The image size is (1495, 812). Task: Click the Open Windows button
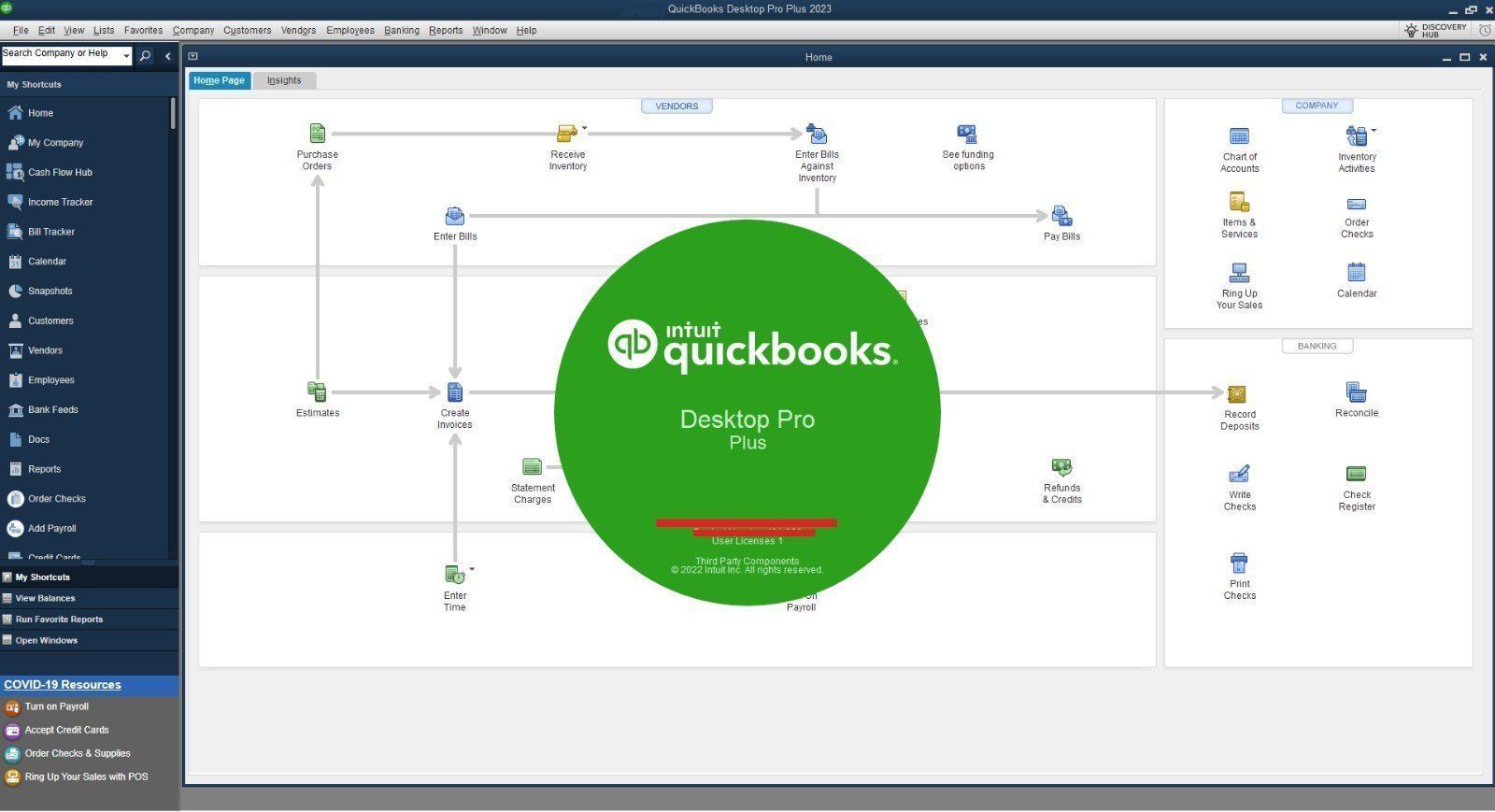click(x=89, y=641)
